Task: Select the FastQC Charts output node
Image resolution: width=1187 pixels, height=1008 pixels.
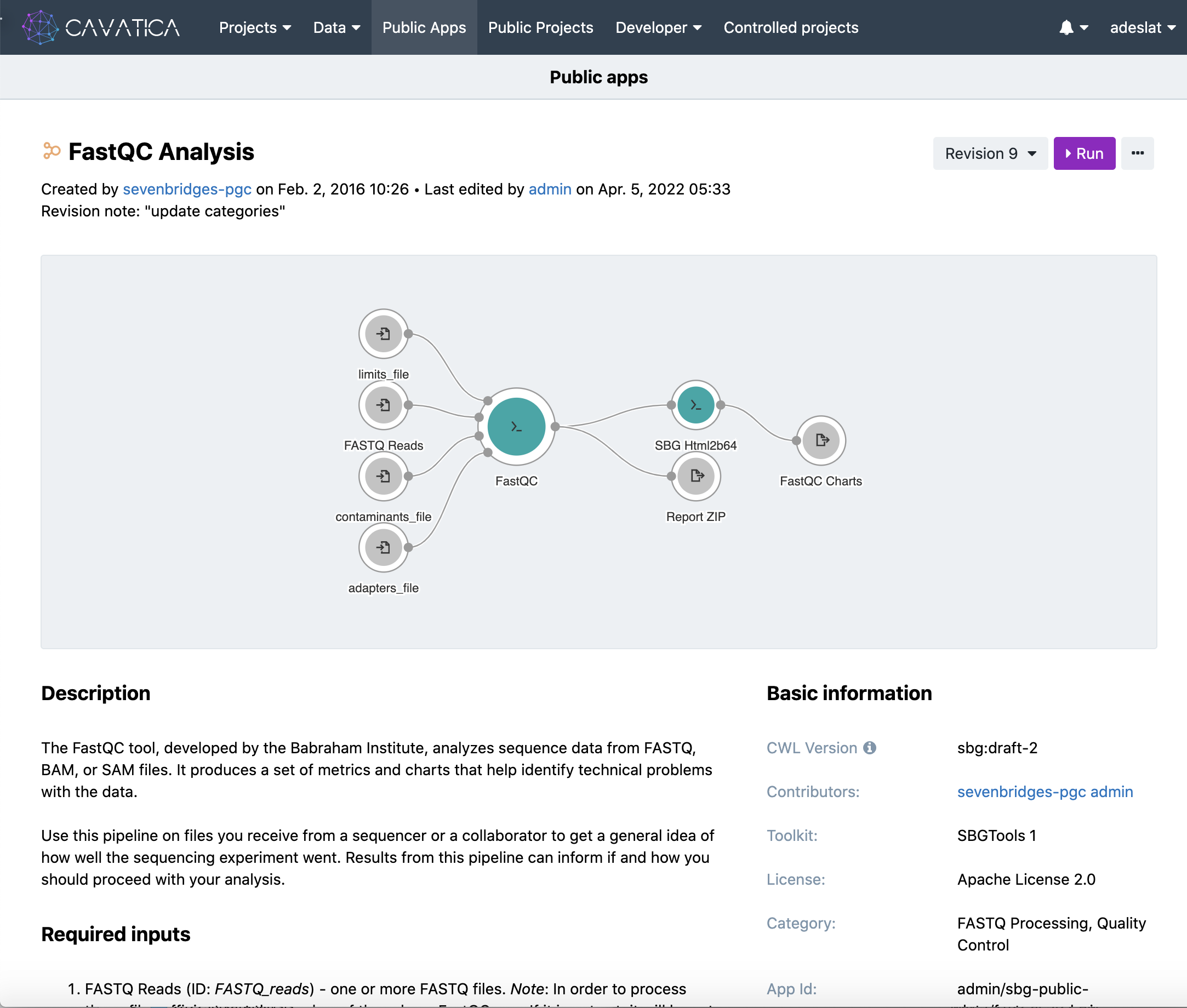Action: click(821, 440)
